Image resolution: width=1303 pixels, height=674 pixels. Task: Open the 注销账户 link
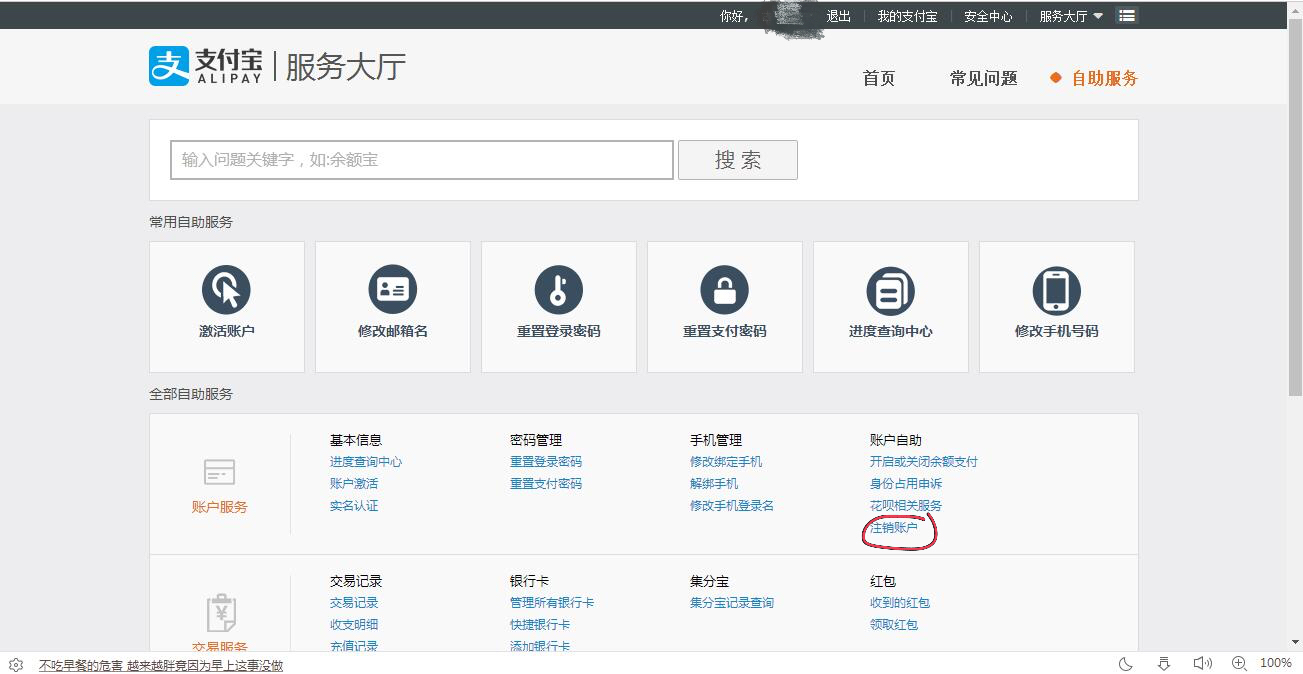point(894,528)
